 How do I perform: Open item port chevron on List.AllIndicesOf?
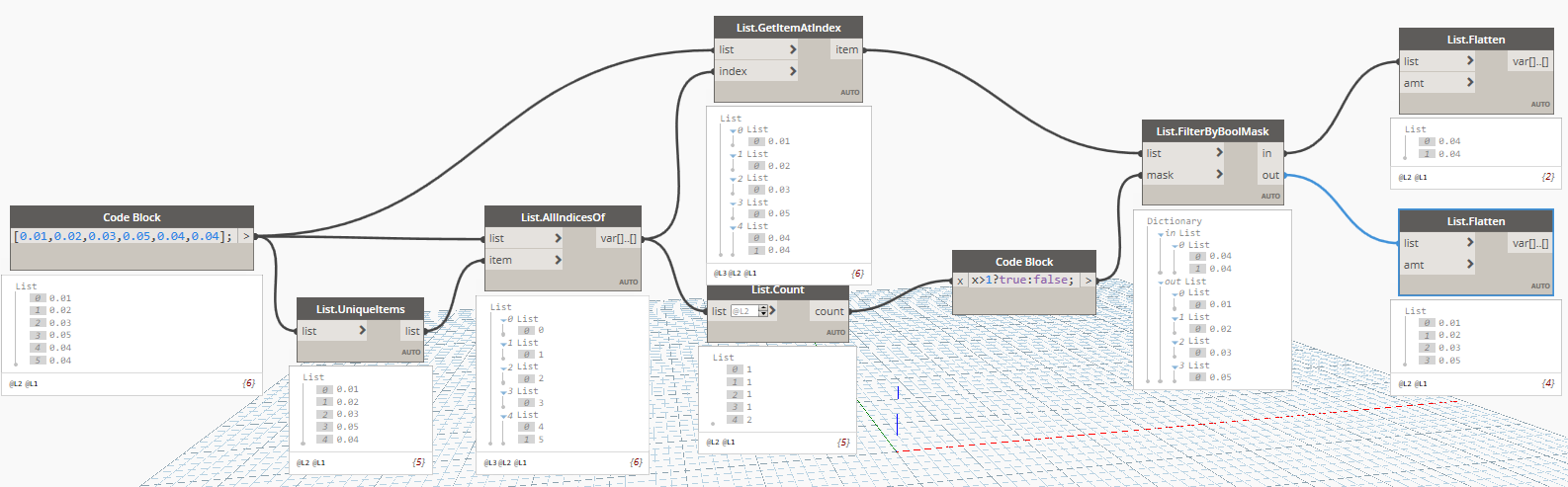pyautogui.click(x=558, y=260)
